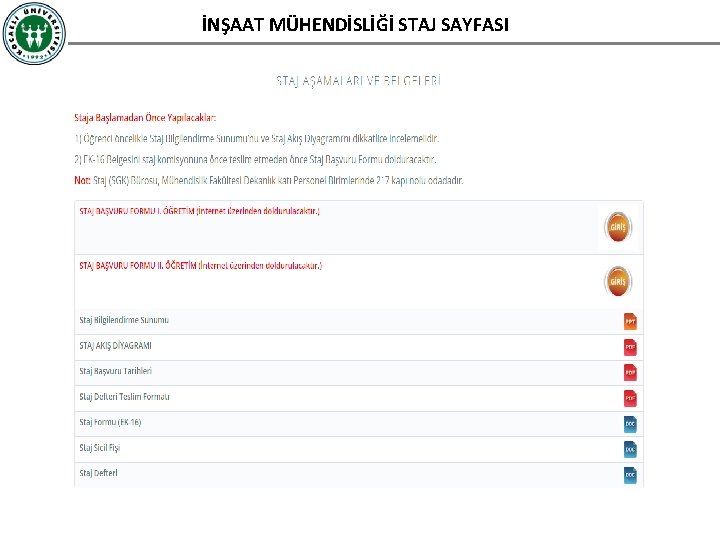Select the Staj Bilgilendirme Sunumu row text
720x540 pixels.
(x=124, y=320)
